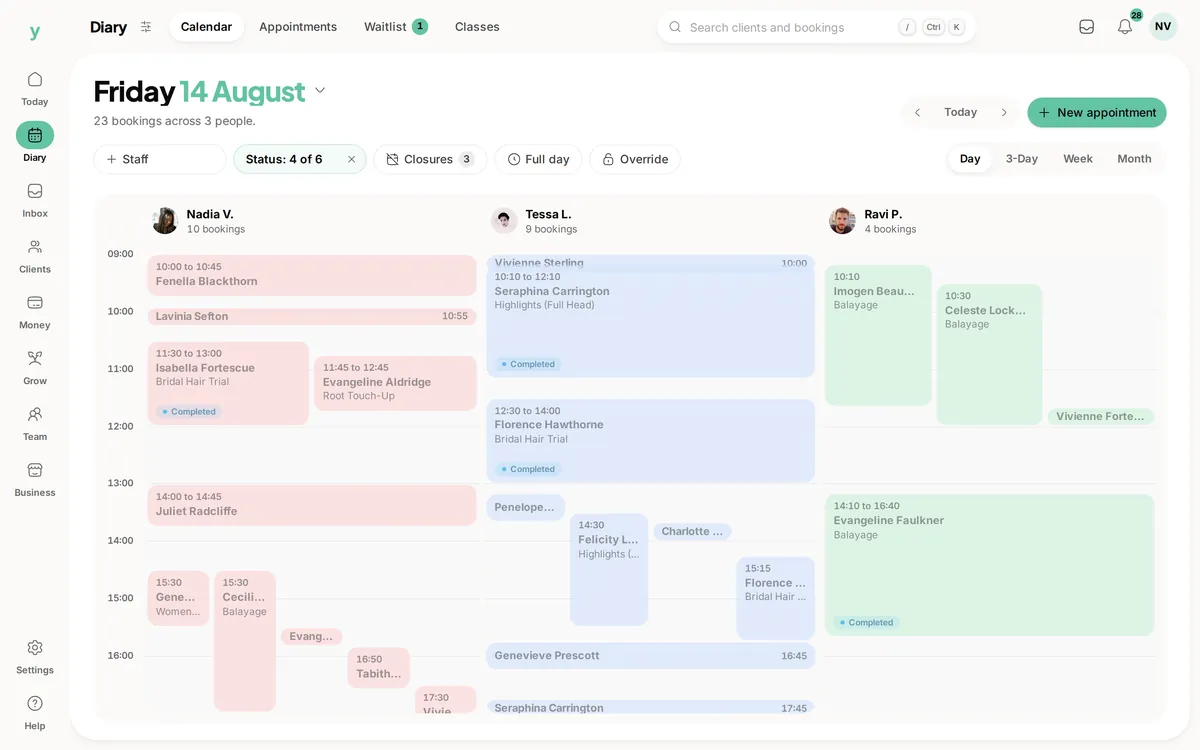Create a New appointment
Screen dimensions: 1200x750
pyautogui.click(x=1097, y=113)
